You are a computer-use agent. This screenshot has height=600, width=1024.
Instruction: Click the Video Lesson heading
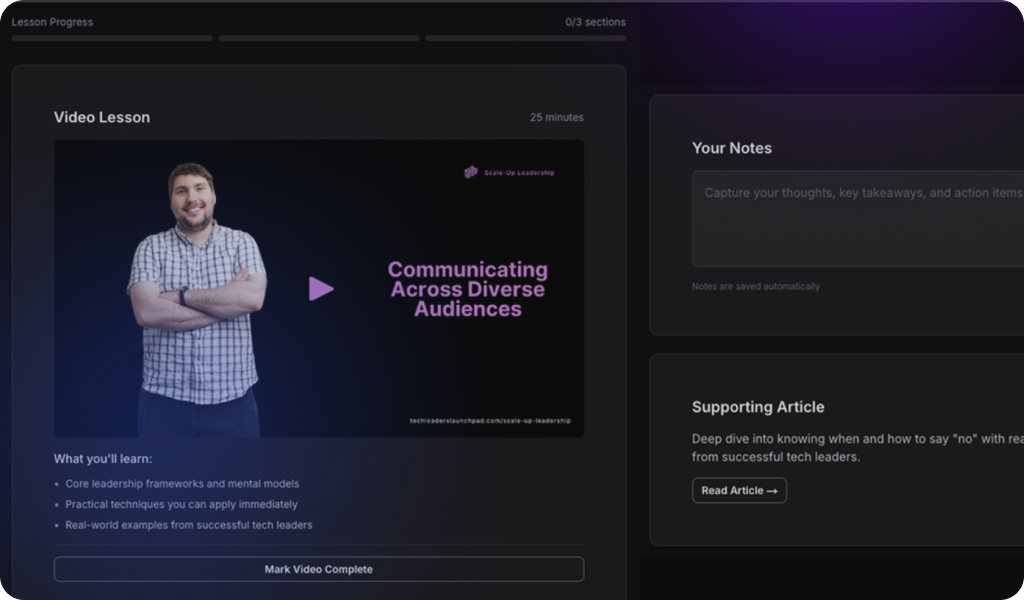pos(102,117)
